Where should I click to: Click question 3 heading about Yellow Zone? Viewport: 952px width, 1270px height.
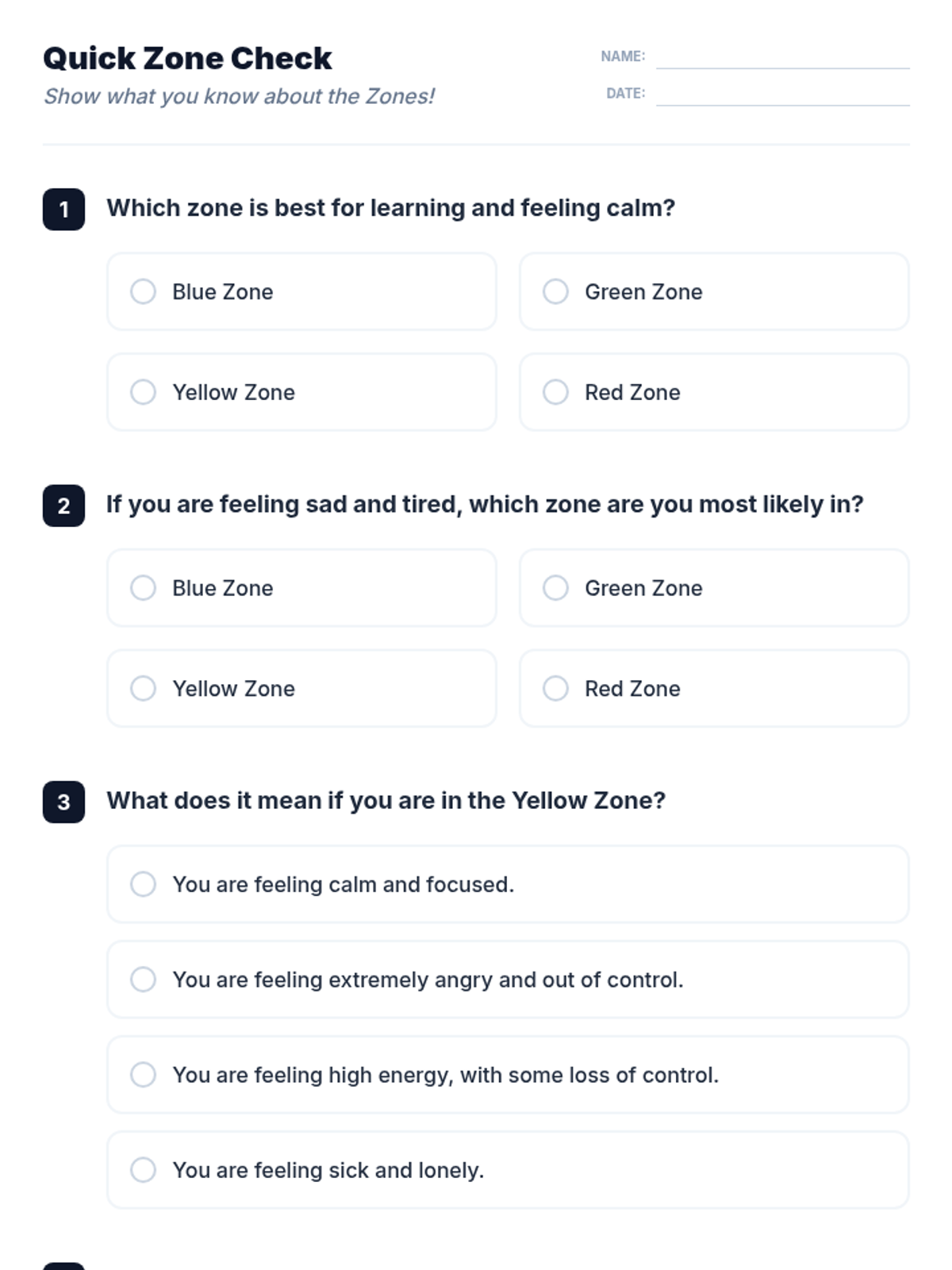click(386, 800)
